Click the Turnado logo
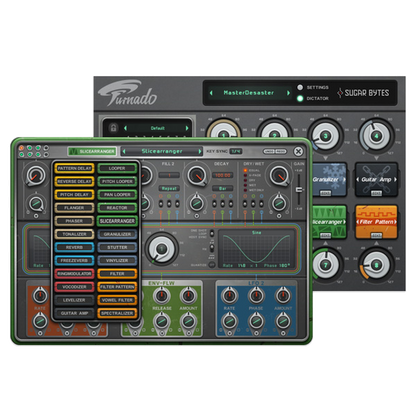The width and height of the screenshot is (416, 416). click(x=127, y=93)
